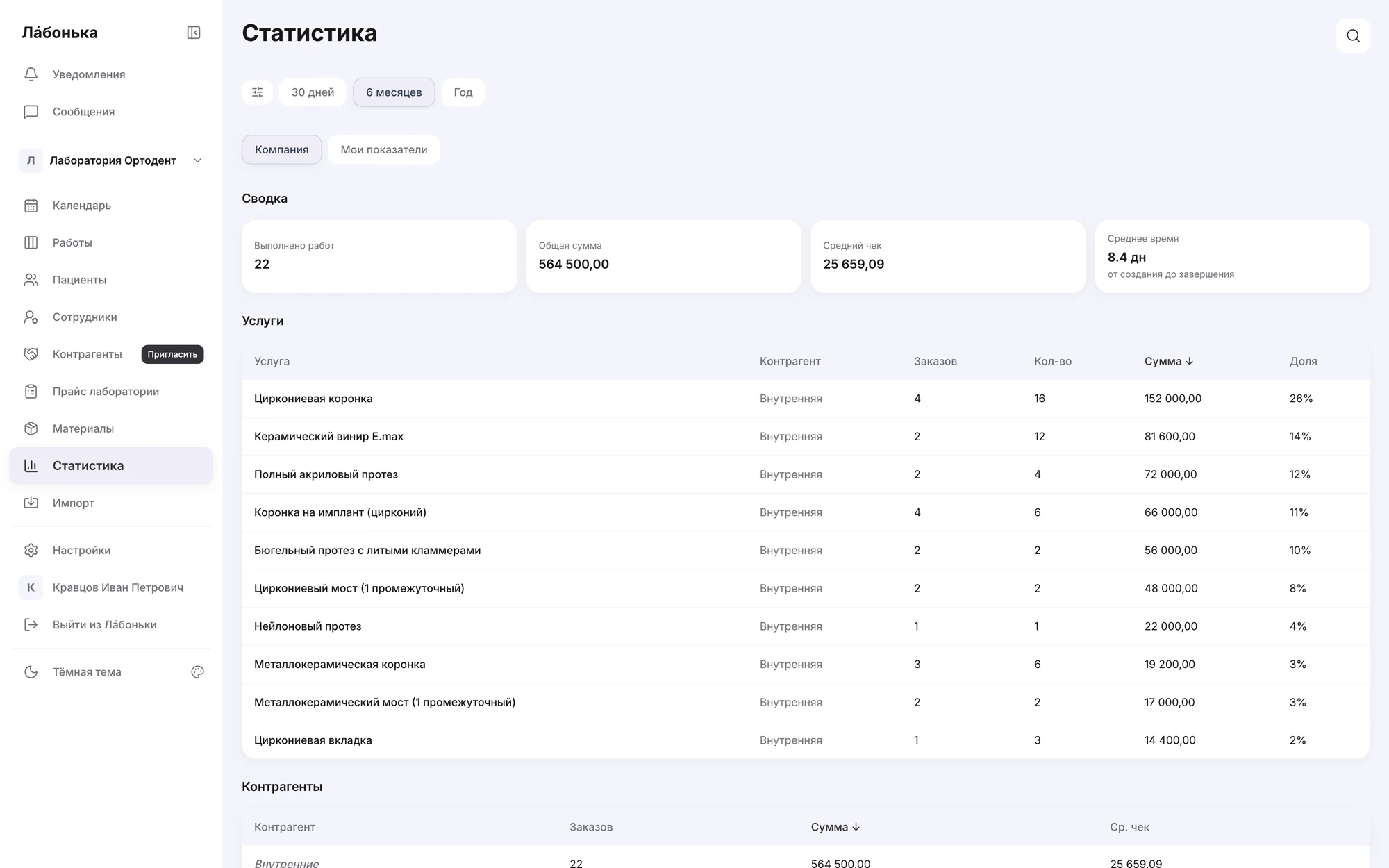Viewport: 1389px width, 868px height.
Task: Open Материалы box icon
Action: tap(31, 428)
